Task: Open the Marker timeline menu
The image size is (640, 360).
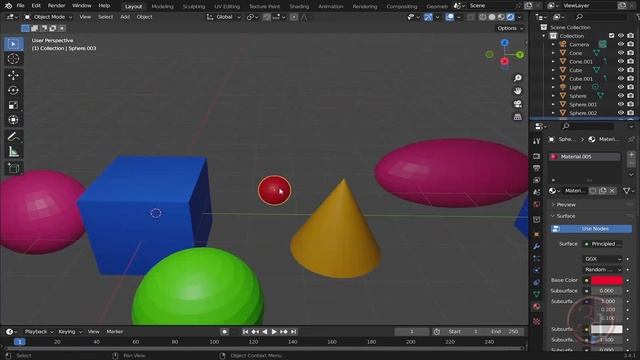Action: coord(115,332)
